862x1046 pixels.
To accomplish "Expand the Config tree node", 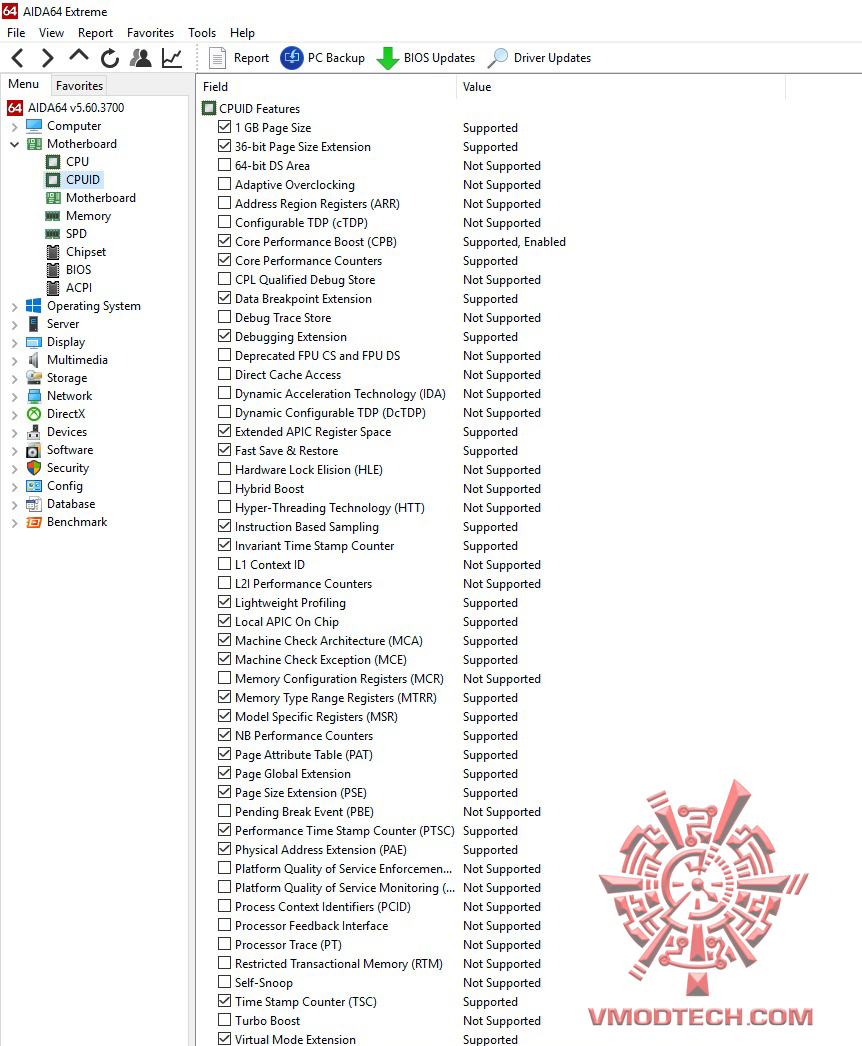I will coord(15,486).
